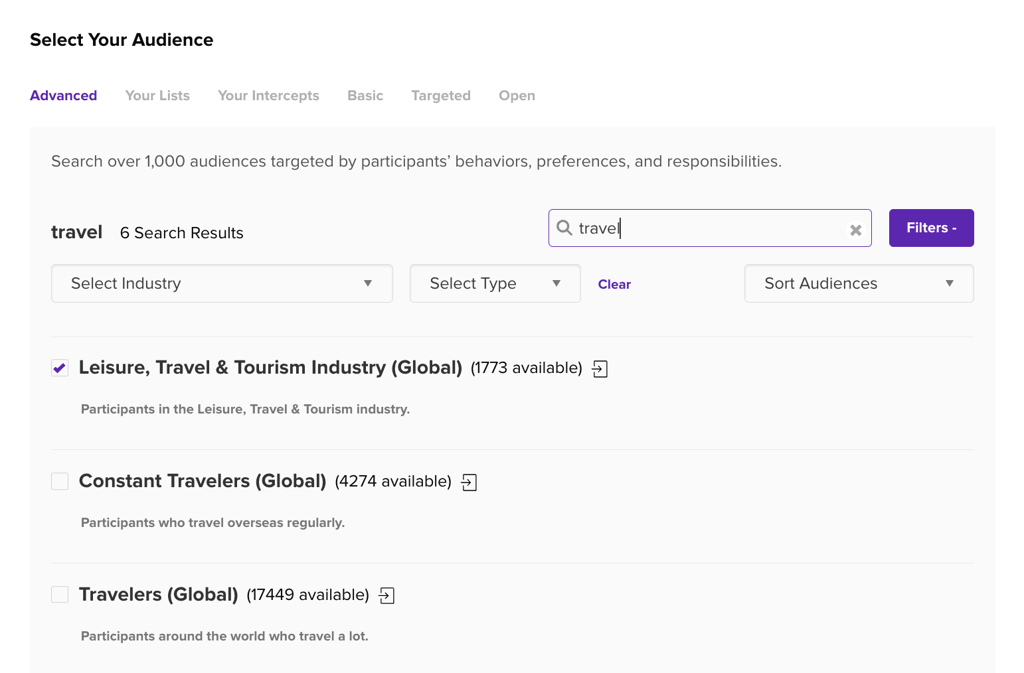This screenshot has width=1024, height=673.
Task: Expand the Select Industry dropdown
Action: [221, 284]
